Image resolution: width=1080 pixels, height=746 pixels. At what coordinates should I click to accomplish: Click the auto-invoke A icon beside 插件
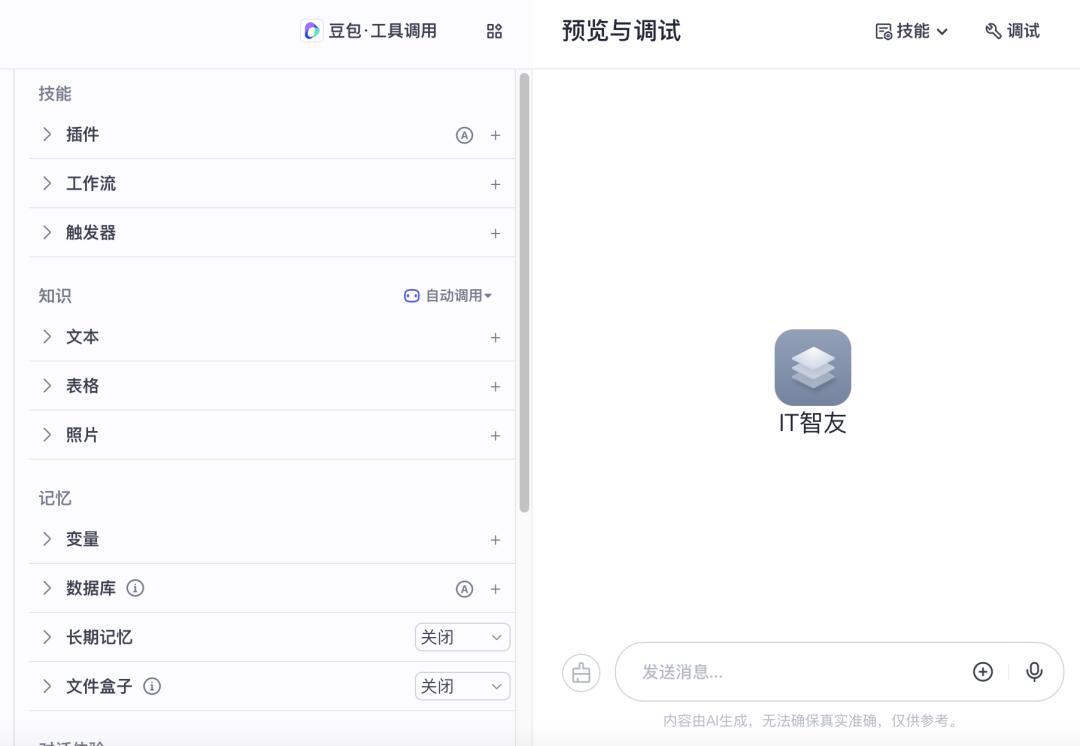click(x=463, y=134)
